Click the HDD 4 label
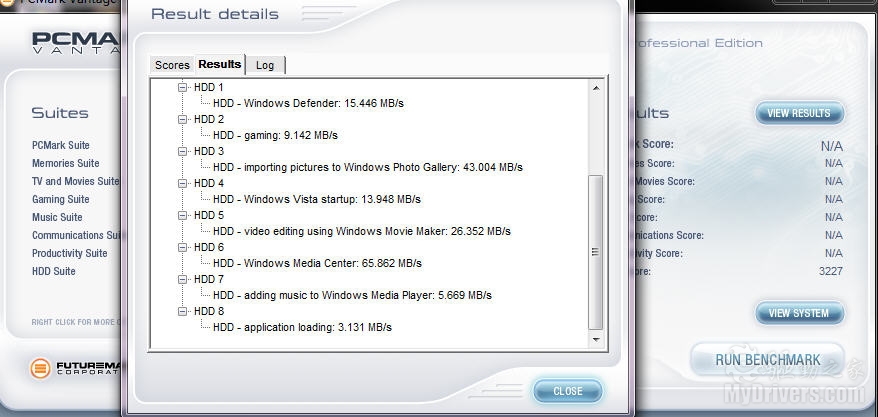The height and width of the screenshot is (417, 878). pyautogui.click(x=209, y=183)
